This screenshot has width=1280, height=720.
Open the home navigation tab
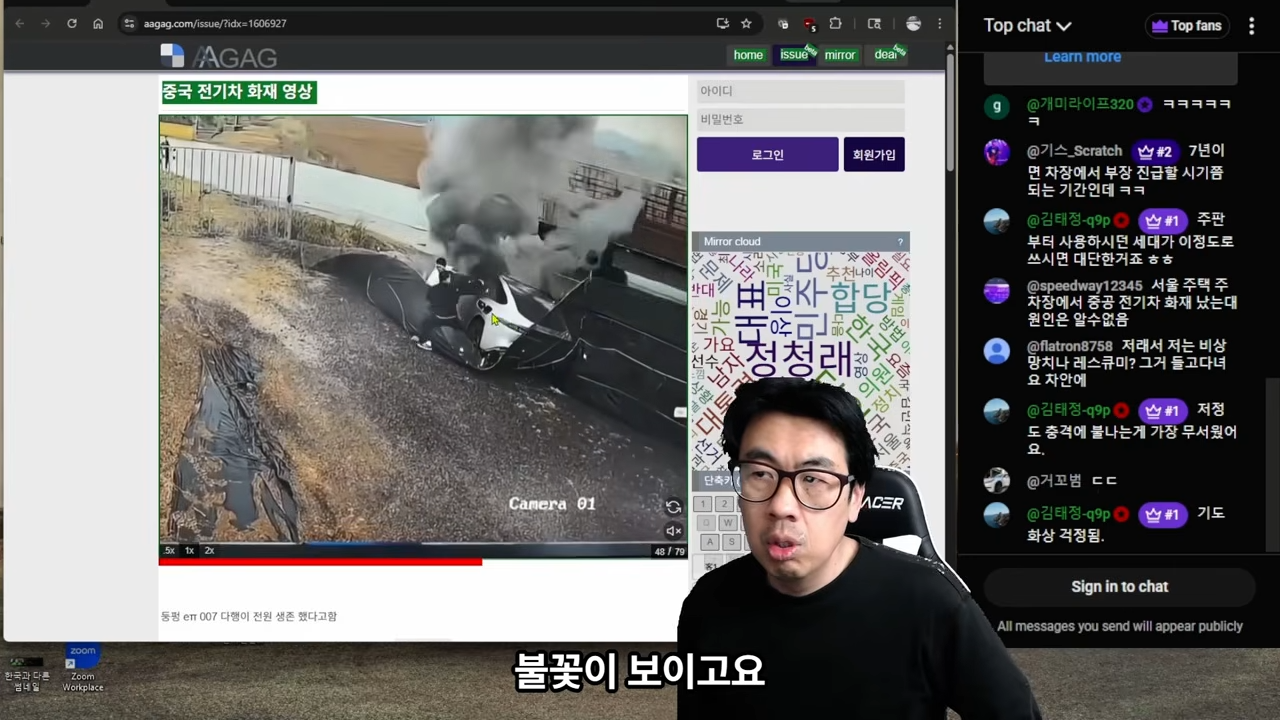[748, 55]
